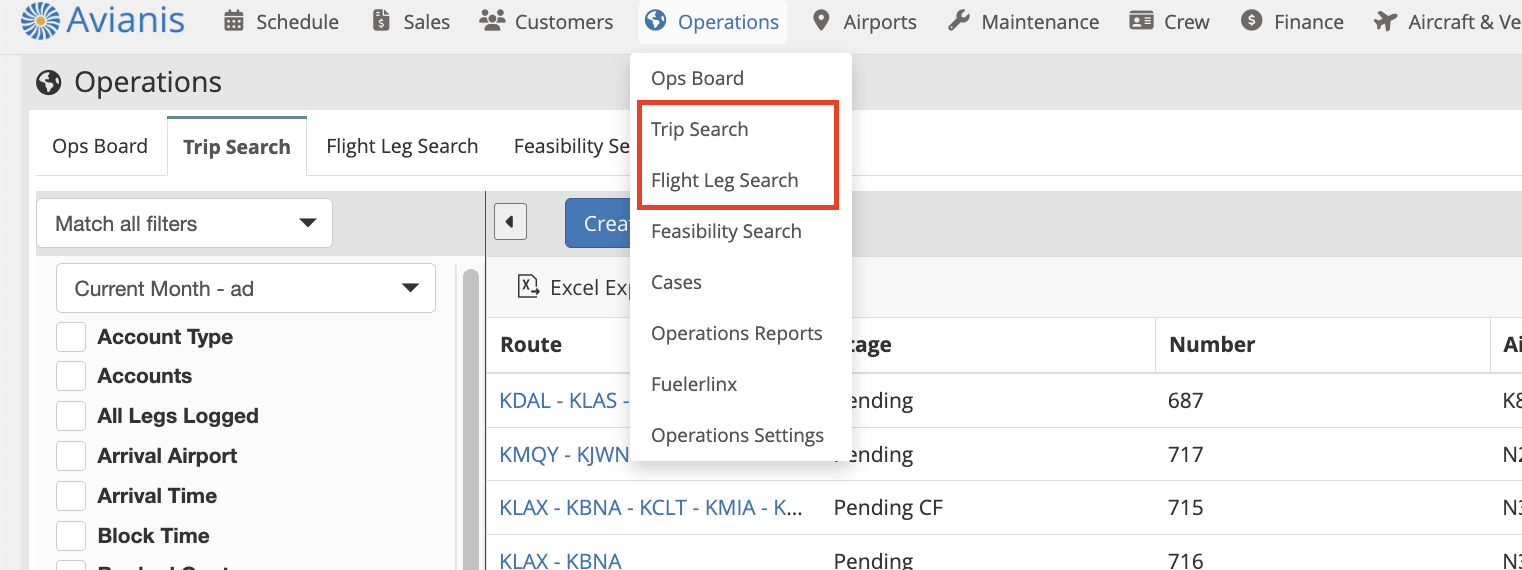
Task: Click the Excel export icon
Action: tap(528, 287)
